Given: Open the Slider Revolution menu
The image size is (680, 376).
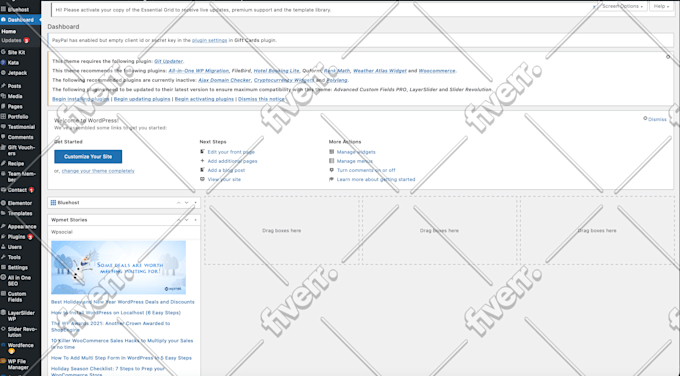Looking at the screenshot, I should click(x=20, y=332).
